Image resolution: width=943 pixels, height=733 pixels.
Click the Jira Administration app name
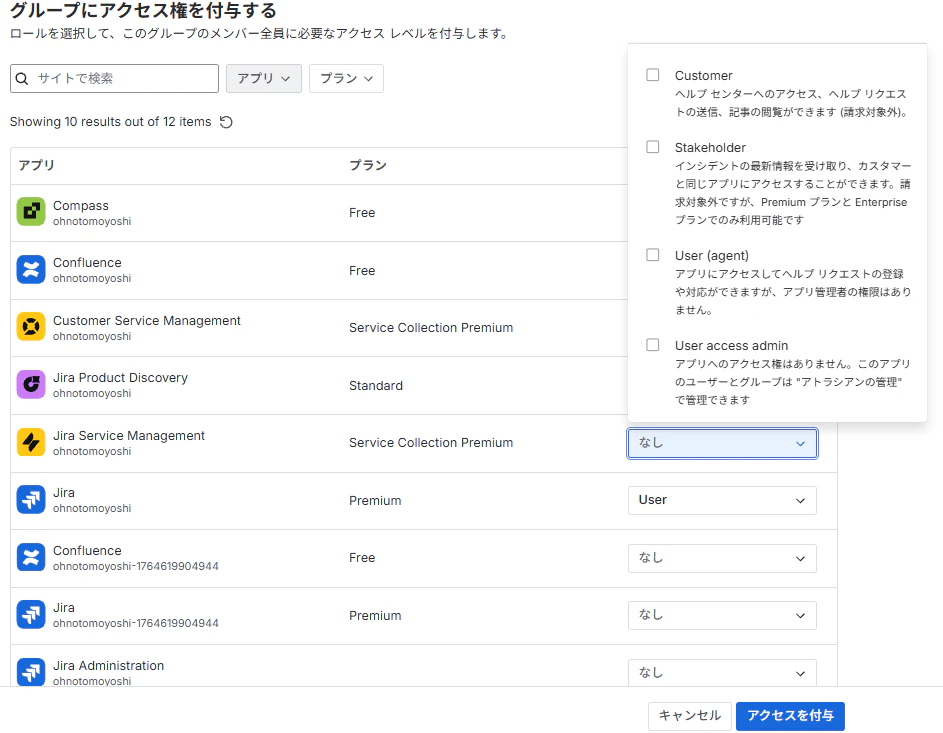(x=108, y=666)
